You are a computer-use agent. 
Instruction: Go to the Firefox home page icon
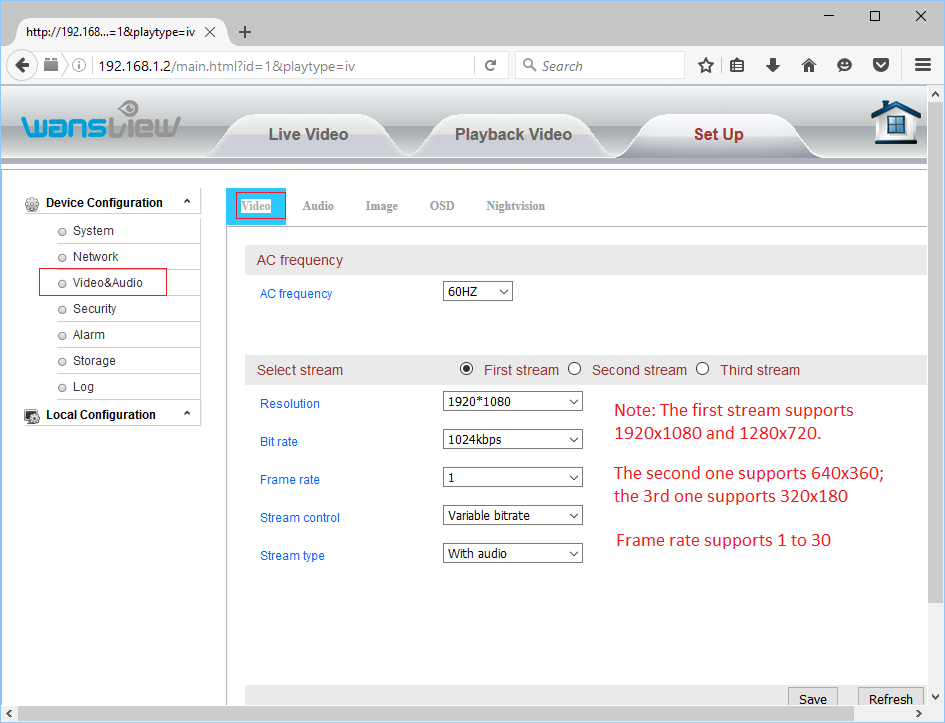[x=809, y=66]
